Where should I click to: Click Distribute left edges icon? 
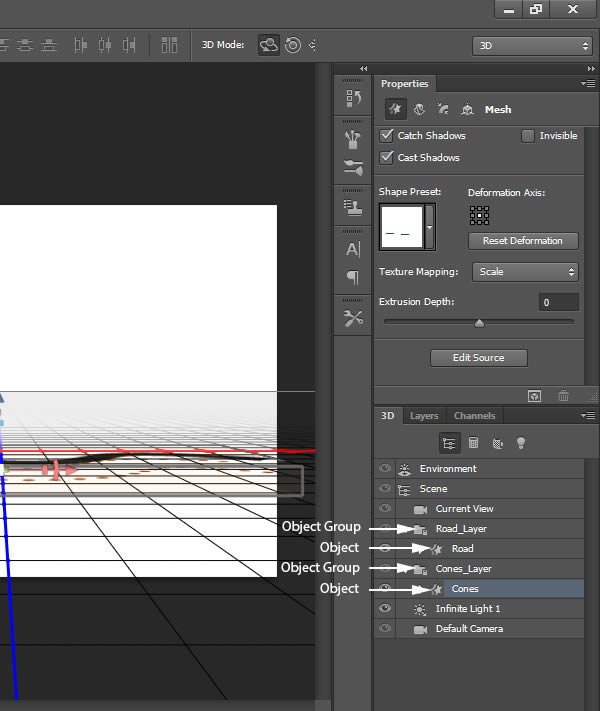point(80,45)
